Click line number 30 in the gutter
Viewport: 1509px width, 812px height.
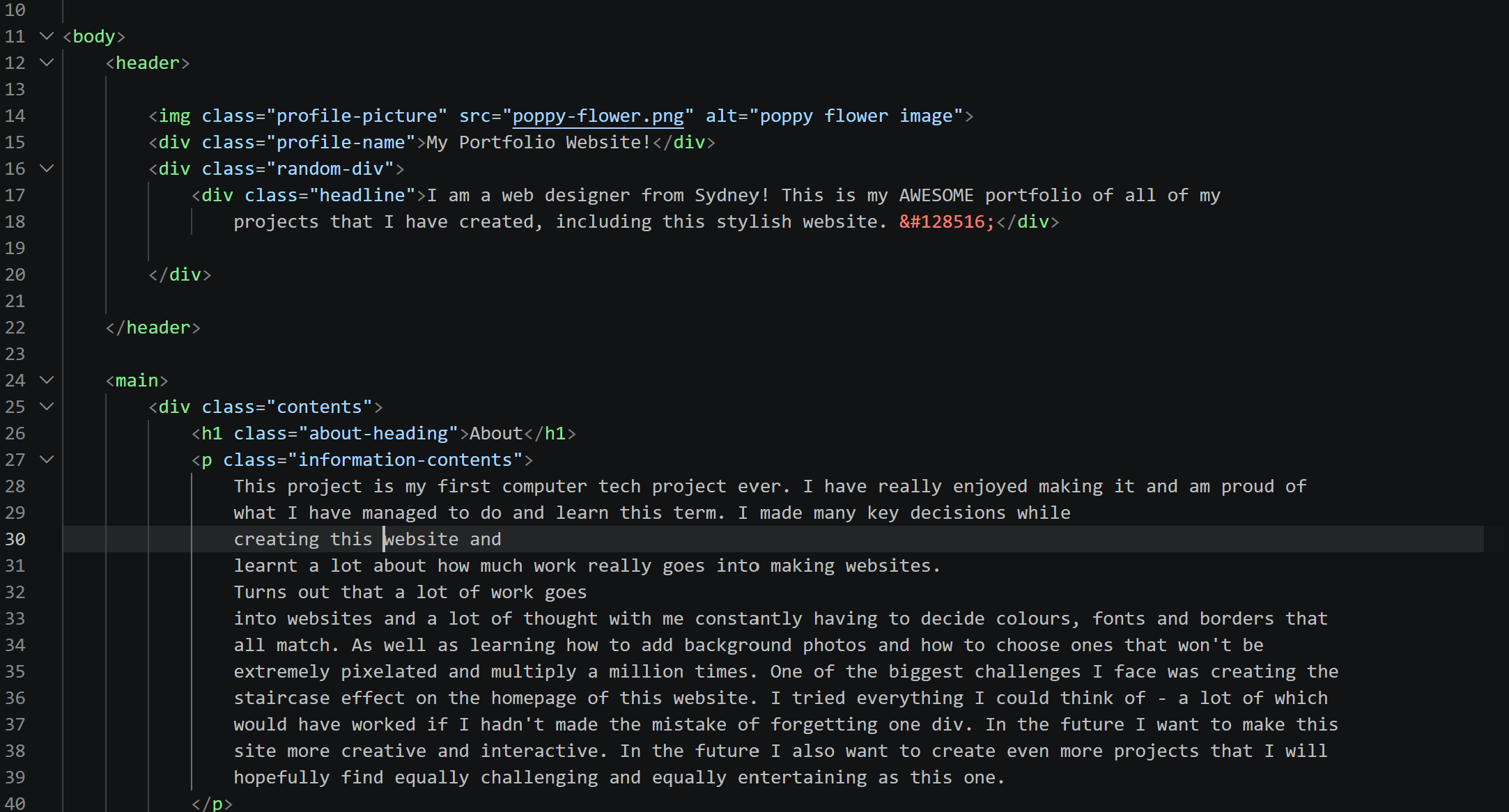(x=15, y=539)
